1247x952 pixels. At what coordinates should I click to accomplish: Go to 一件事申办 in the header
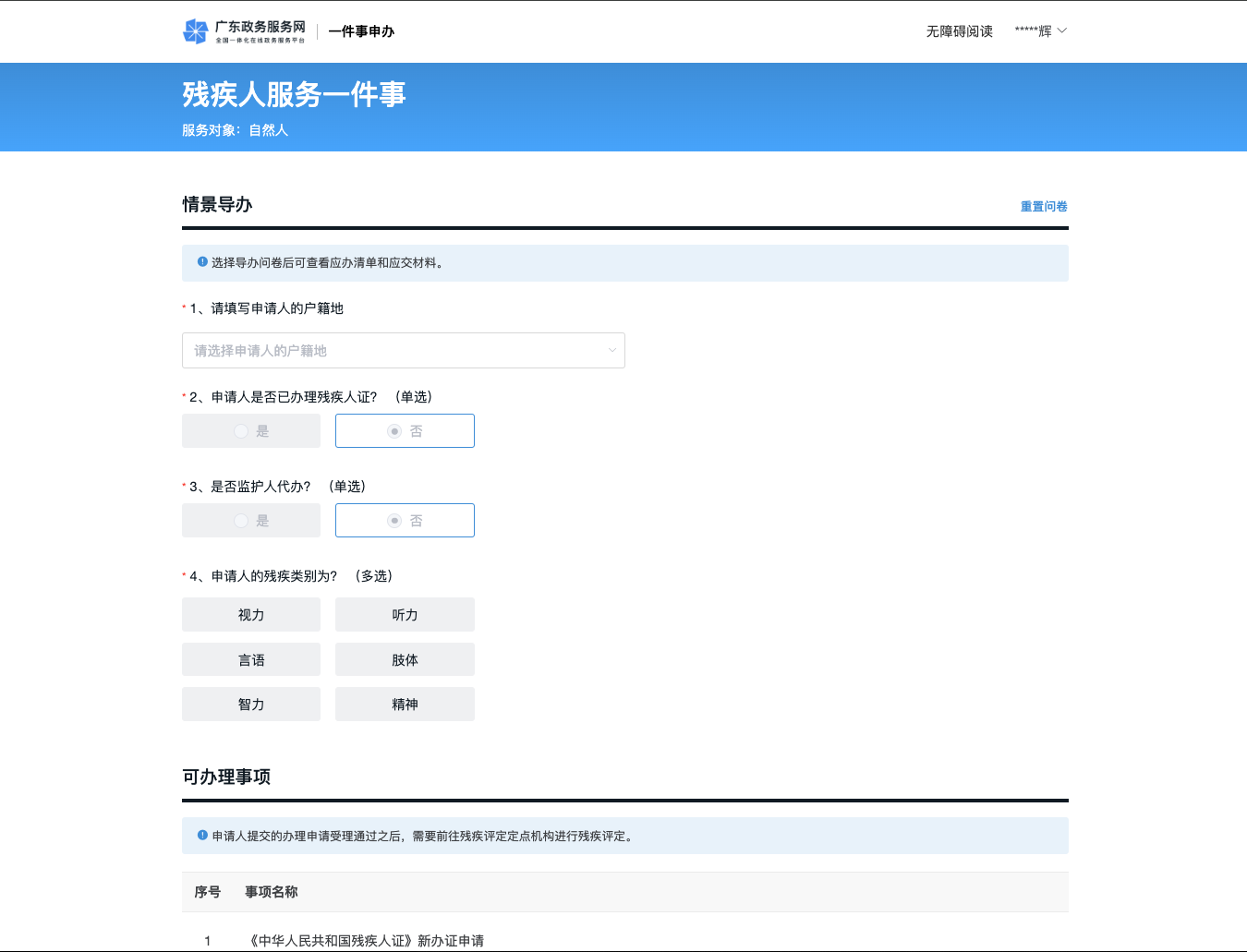click(361, 31)
